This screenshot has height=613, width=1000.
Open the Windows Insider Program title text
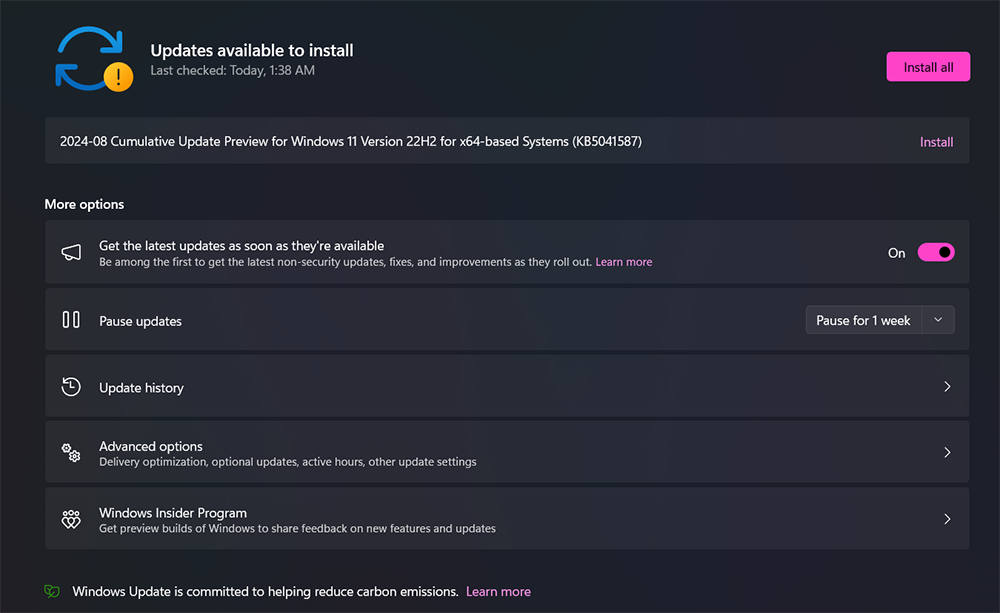[x=173, y=513]
